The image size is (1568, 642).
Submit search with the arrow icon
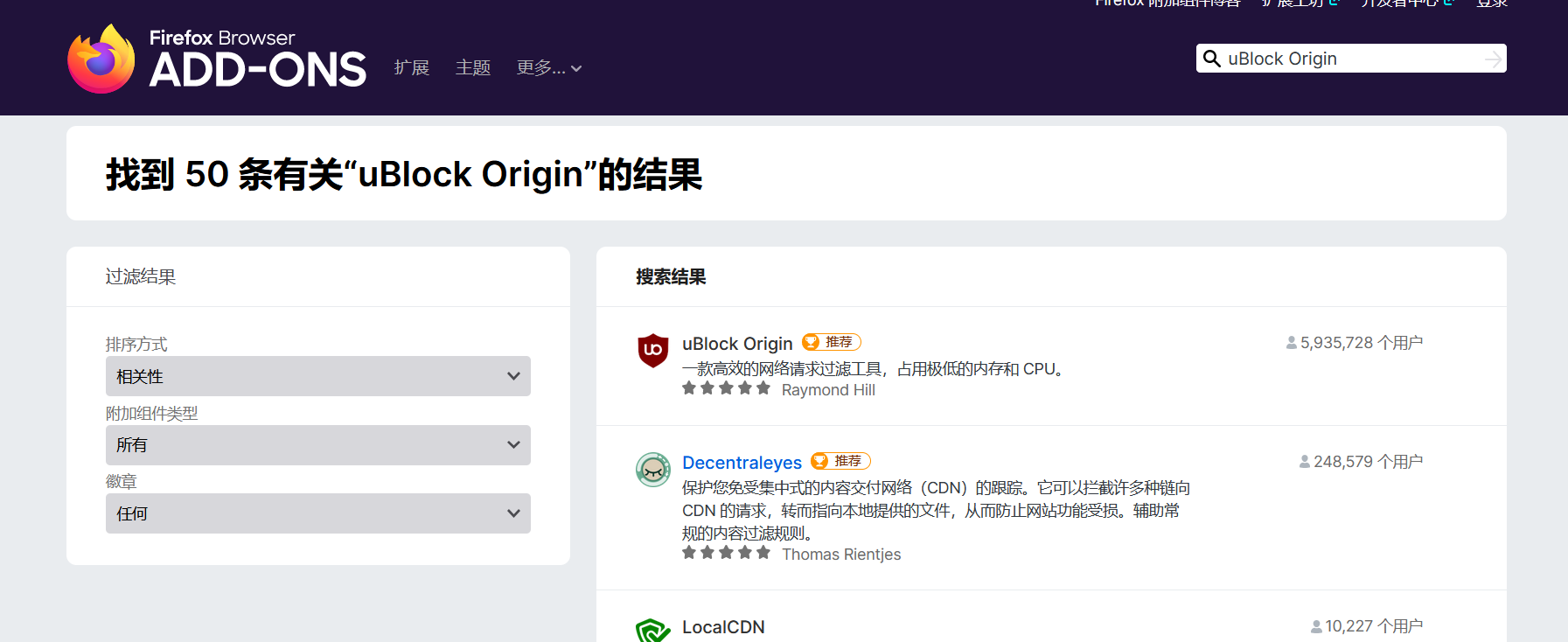pyautogui.click(x=1493, y=59)
